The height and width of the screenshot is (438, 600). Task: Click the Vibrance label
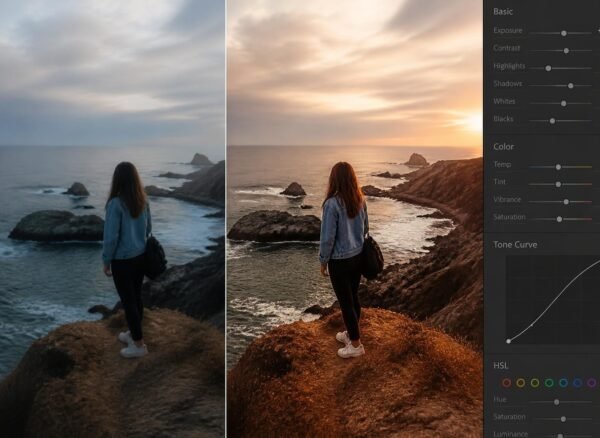point(507,199)
